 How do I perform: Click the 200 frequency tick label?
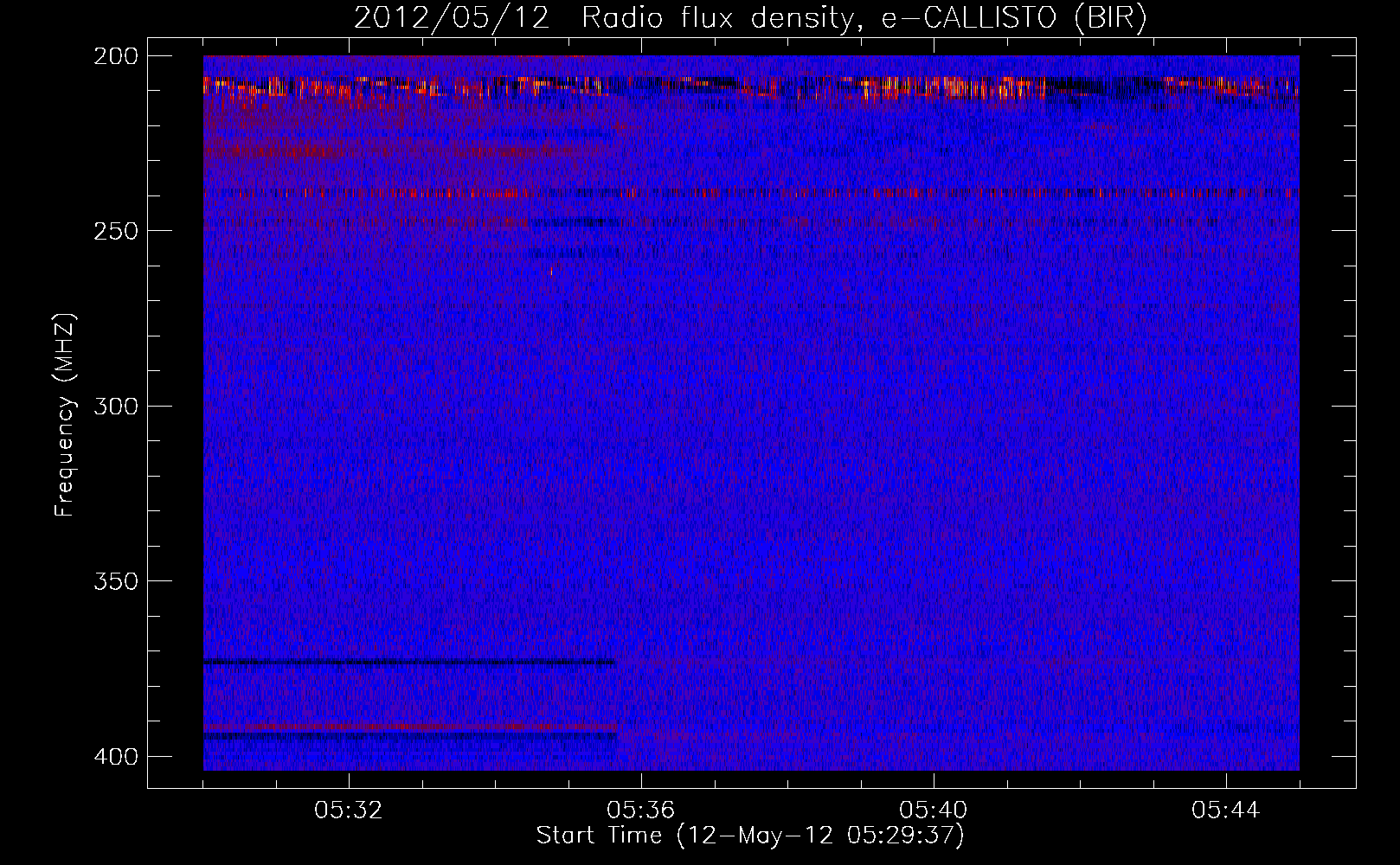(115, 56)
